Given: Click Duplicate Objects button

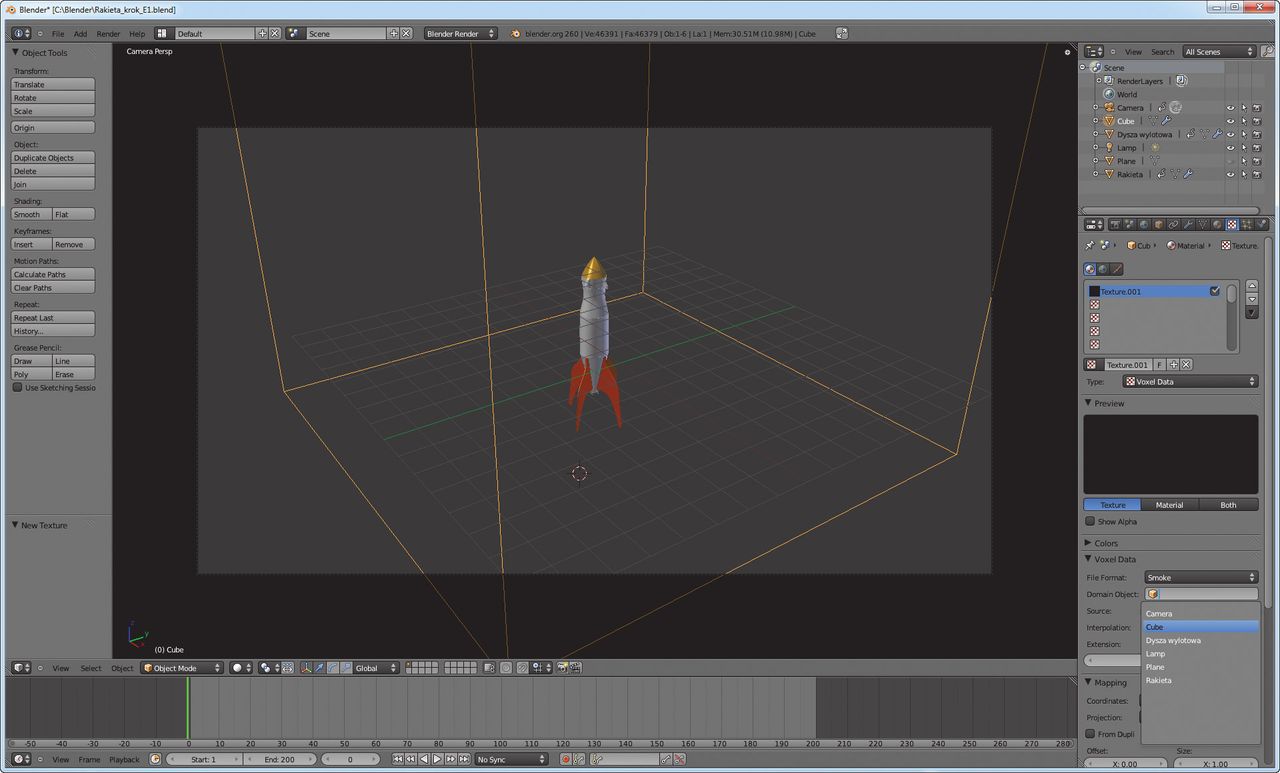Looking at the screenshot, I should tap(53, 157).
